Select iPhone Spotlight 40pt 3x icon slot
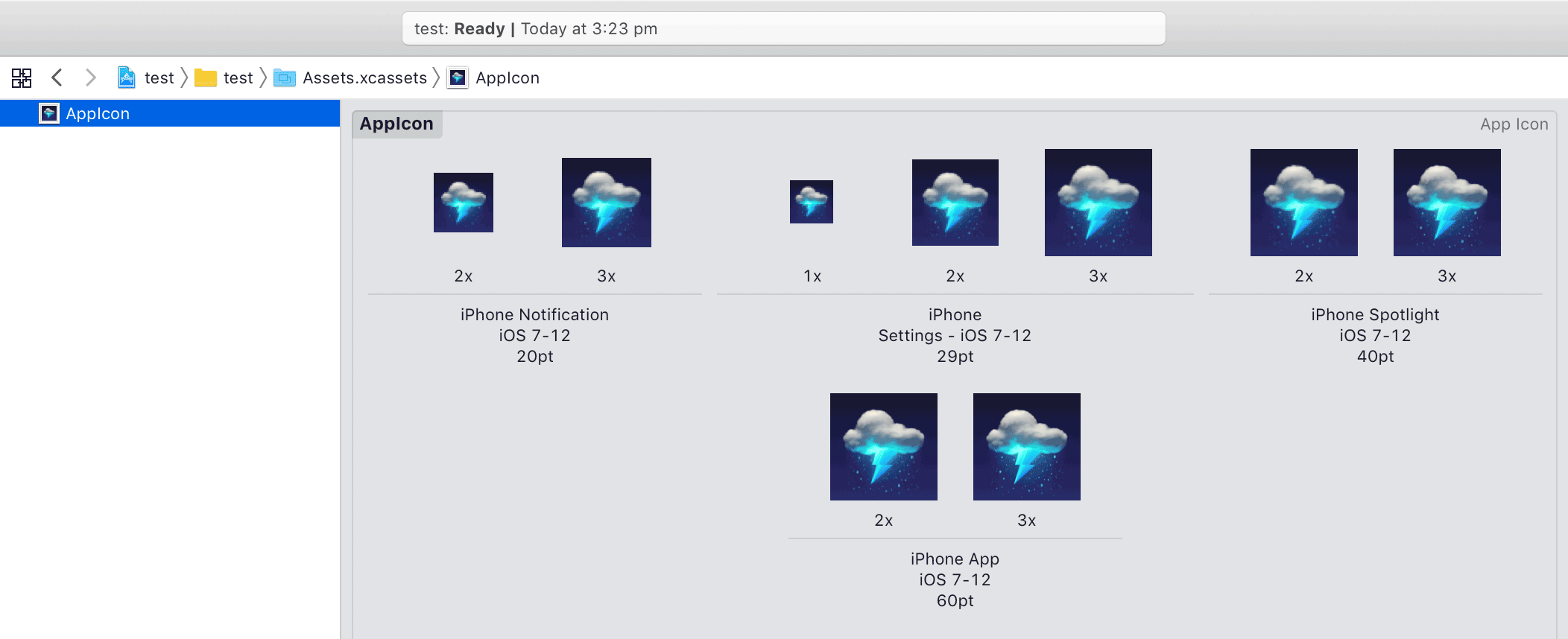This screenshot has height=639, width=1568. 1447,203
